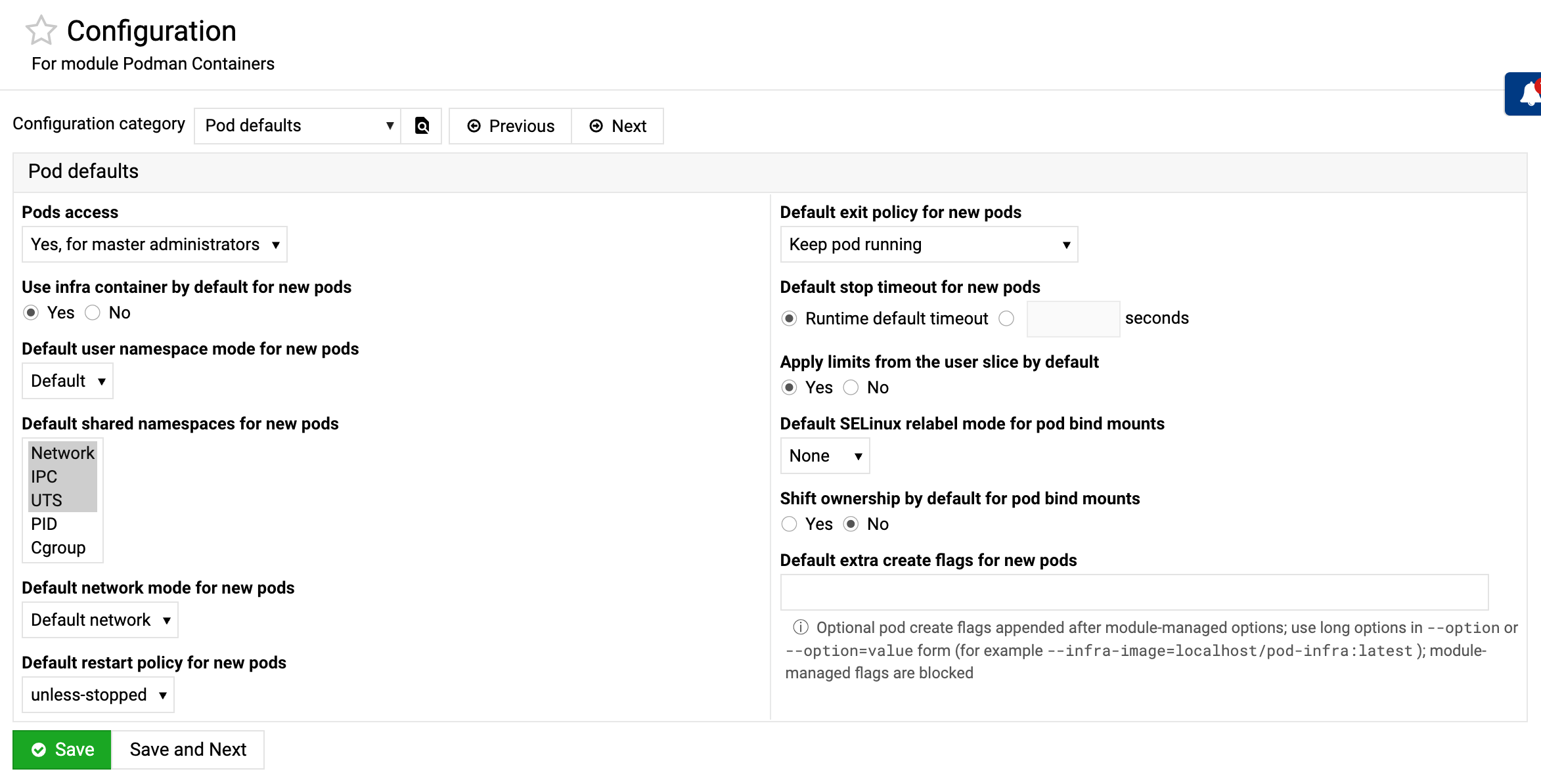This screenshot has width=1541, height=784.
Task: Expand the Default restart policy dropdown
Action: point(98,695)
